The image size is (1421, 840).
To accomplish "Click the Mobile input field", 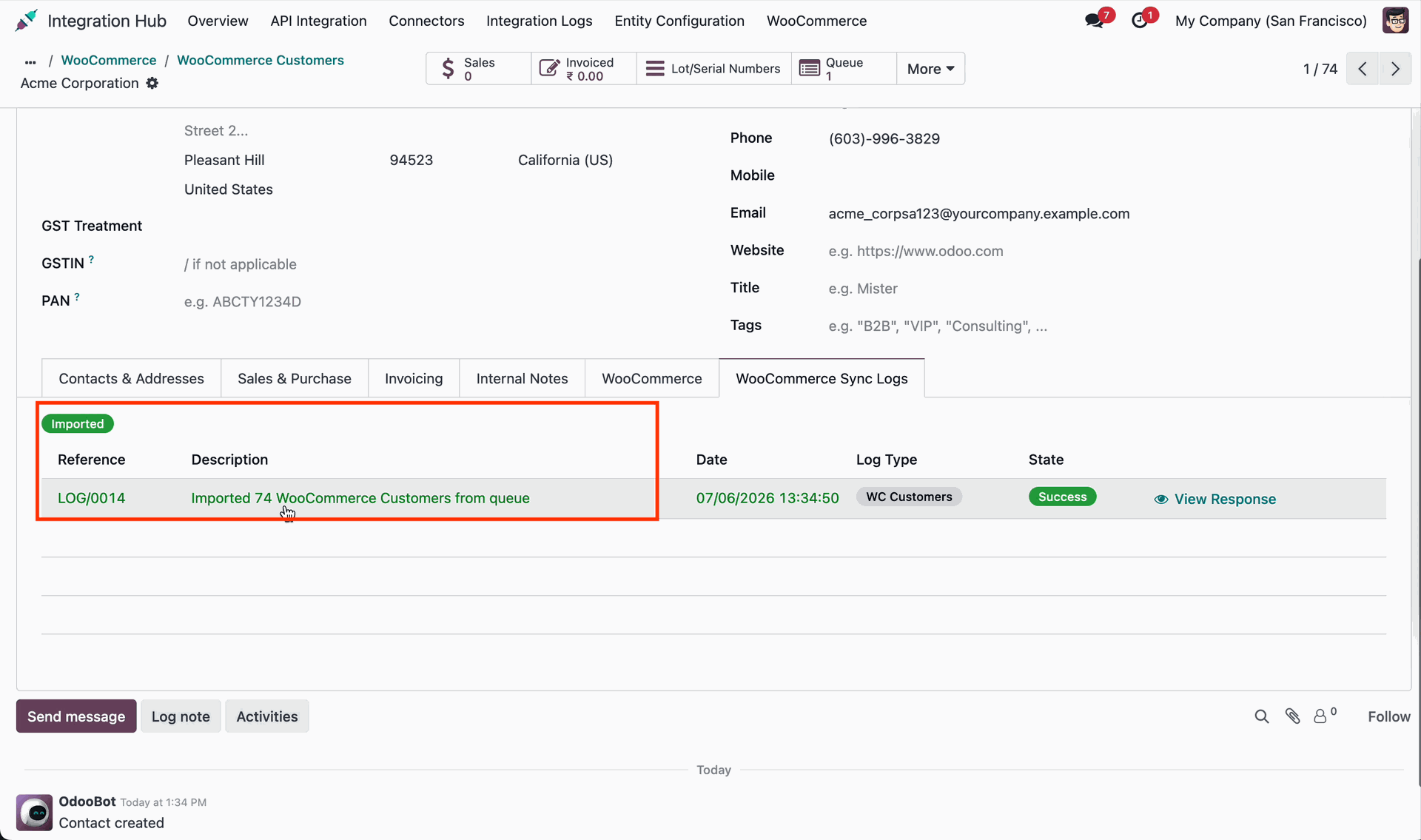I will [x=1106, y=175].
